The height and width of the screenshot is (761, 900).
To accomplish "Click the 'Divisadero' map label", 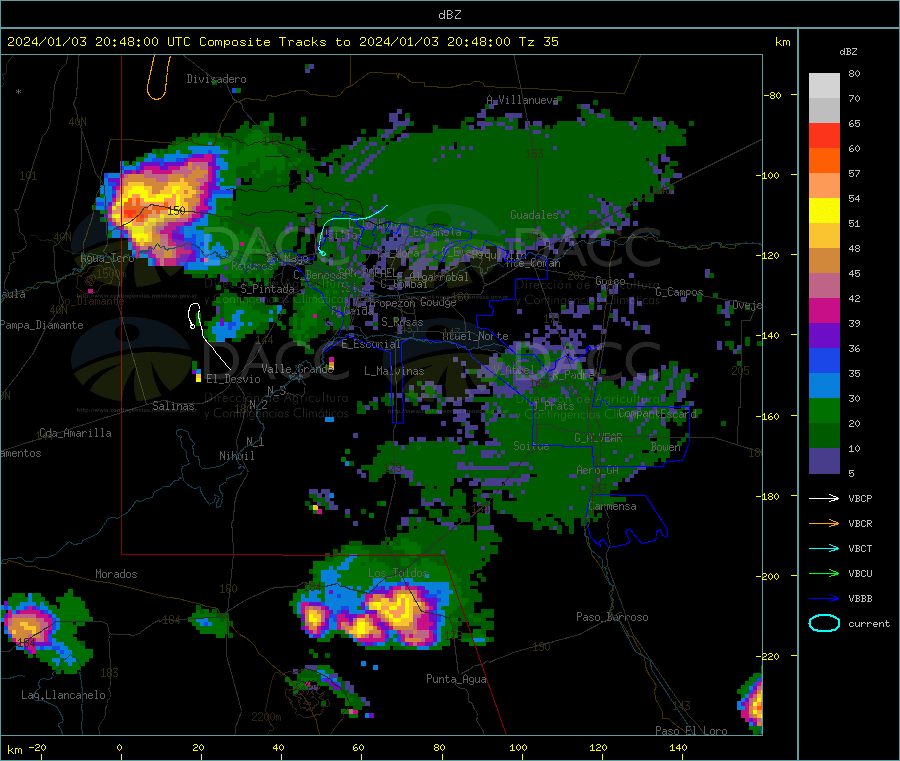I will (x=216, y=79).
